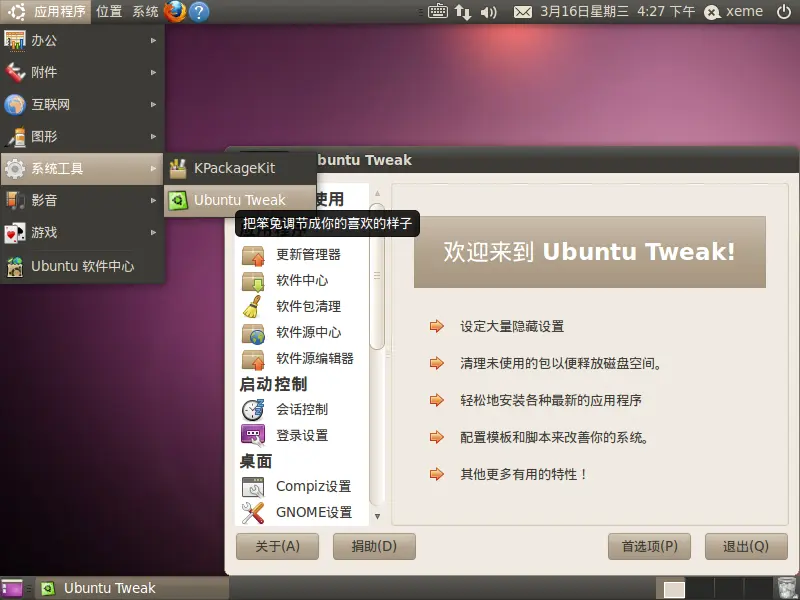Click the Ubuntu Tweak taskbar button
The height and width of the screenshot is (600, 800).
coord(132,588)
